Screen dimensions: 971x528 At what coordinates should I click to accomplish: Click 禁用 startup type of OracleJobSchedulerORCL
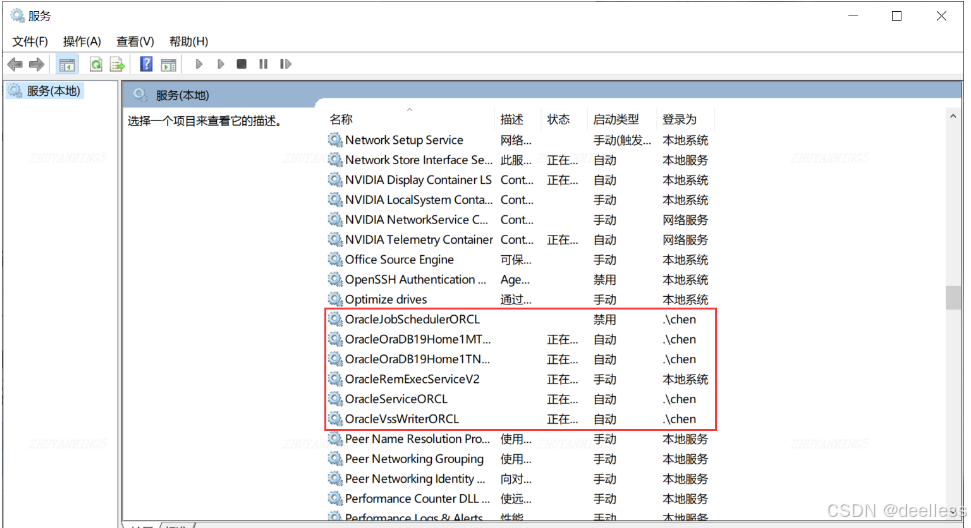coord(604,319)
